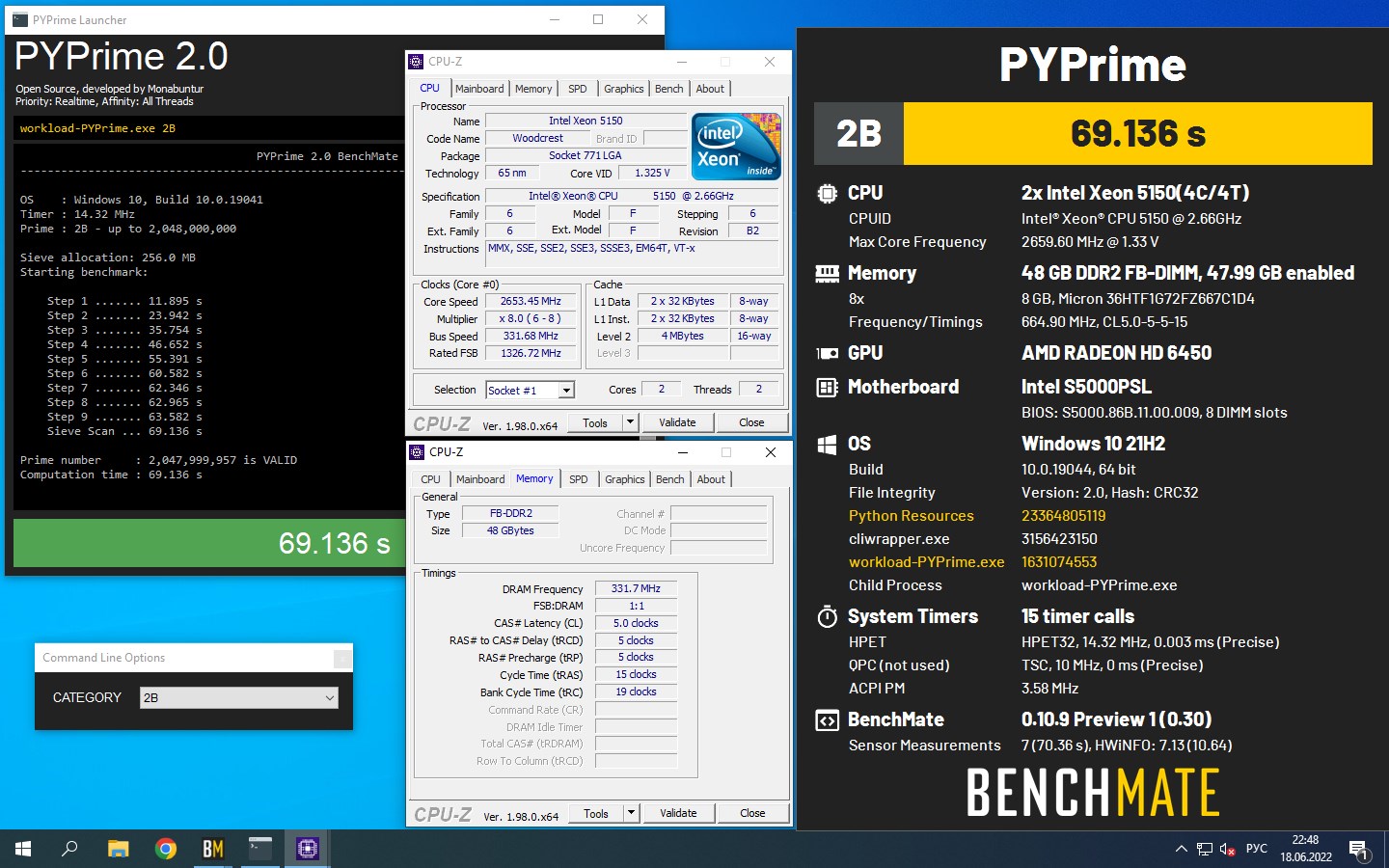Viewport: 1389px width, 868px height.
Task: Open Memory tab in upper CPU-Z
Action: [x=533, y=89]
